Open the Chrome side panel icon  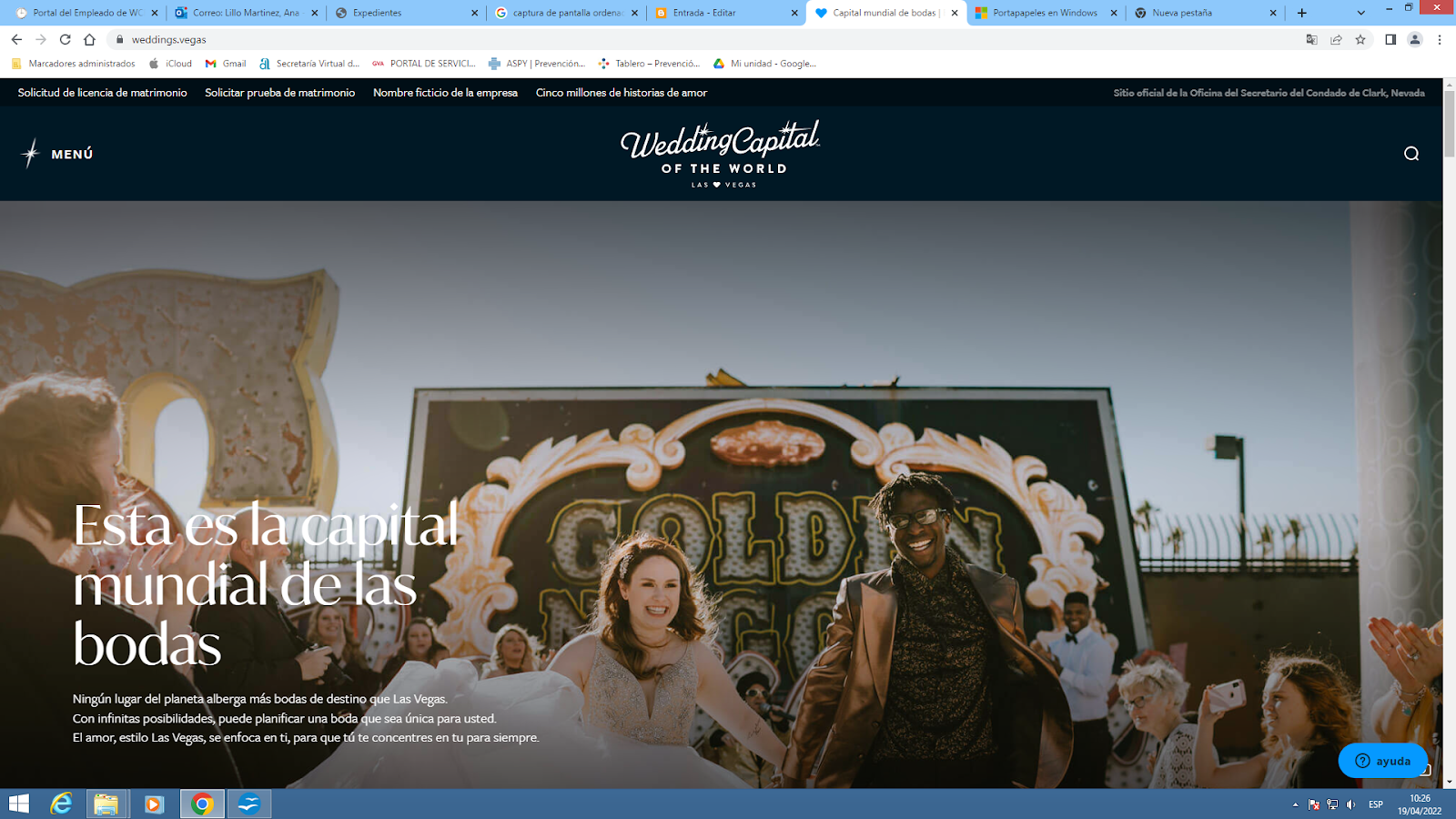[x=1390, y=39]
